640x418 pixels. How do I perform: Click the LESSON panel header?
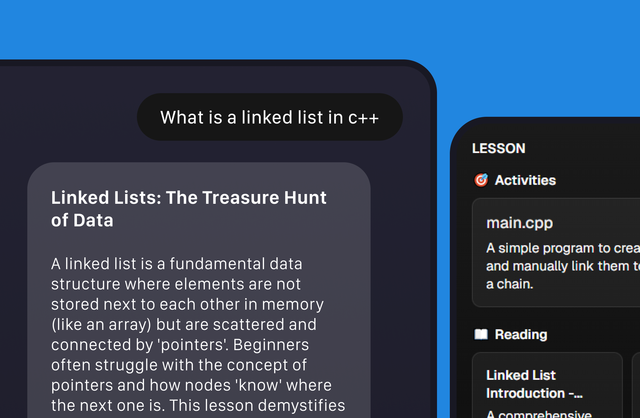coord(498,148)
